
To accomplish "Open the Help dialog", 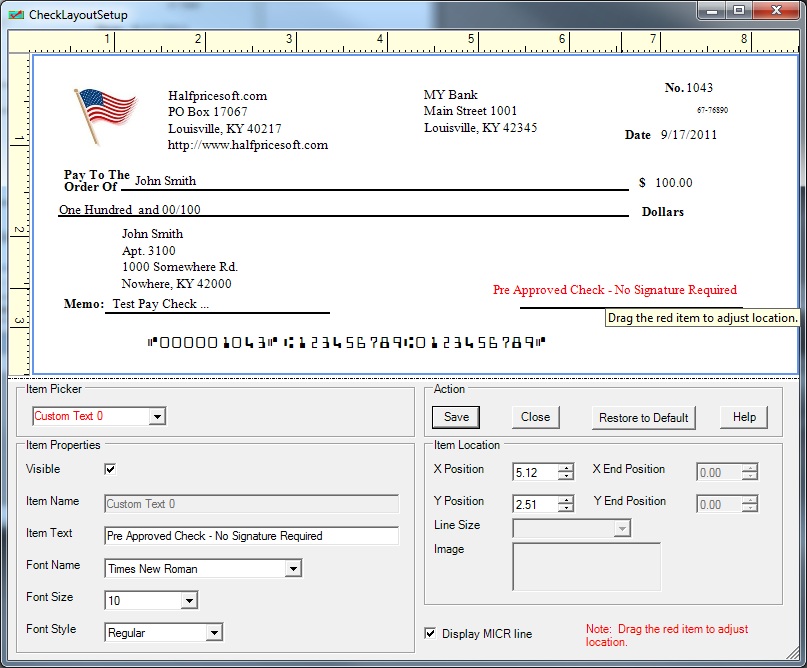I will (744, 417).
